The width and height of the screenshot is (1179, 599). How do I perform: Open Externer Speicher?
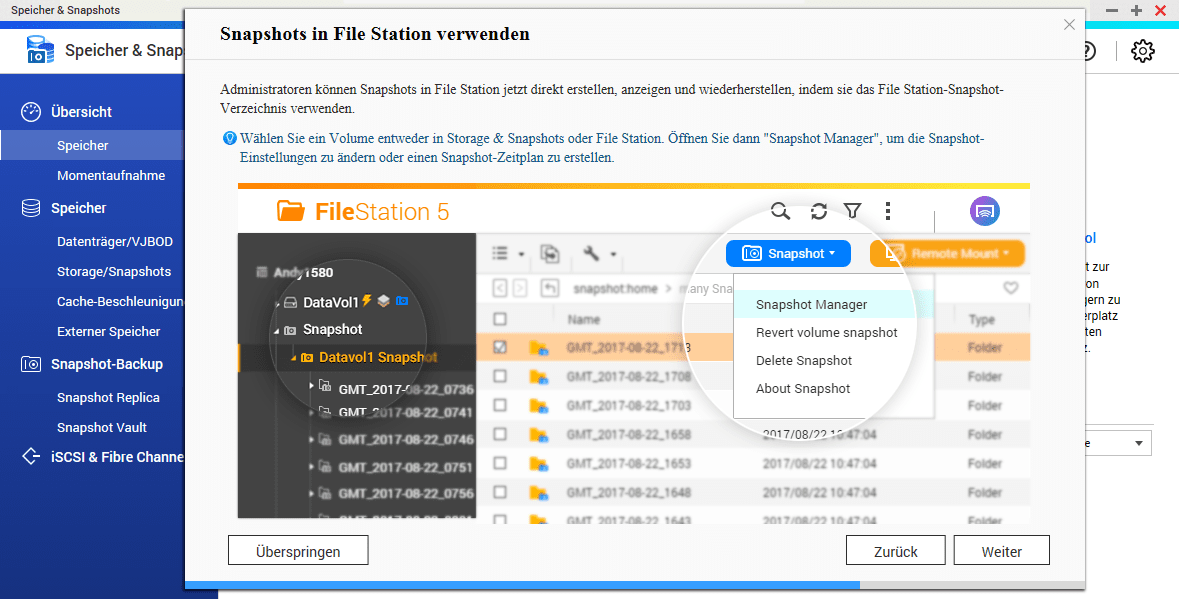click(109, 331)
